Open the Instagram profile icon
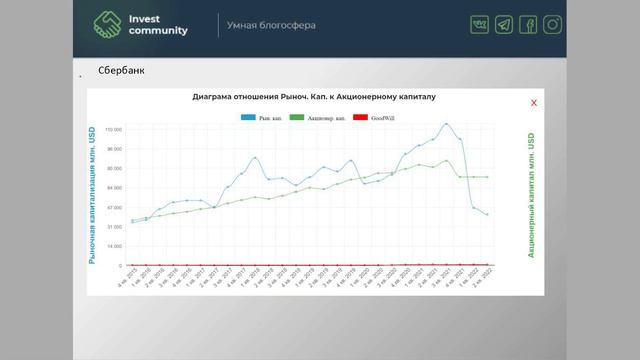 [552, 25]
